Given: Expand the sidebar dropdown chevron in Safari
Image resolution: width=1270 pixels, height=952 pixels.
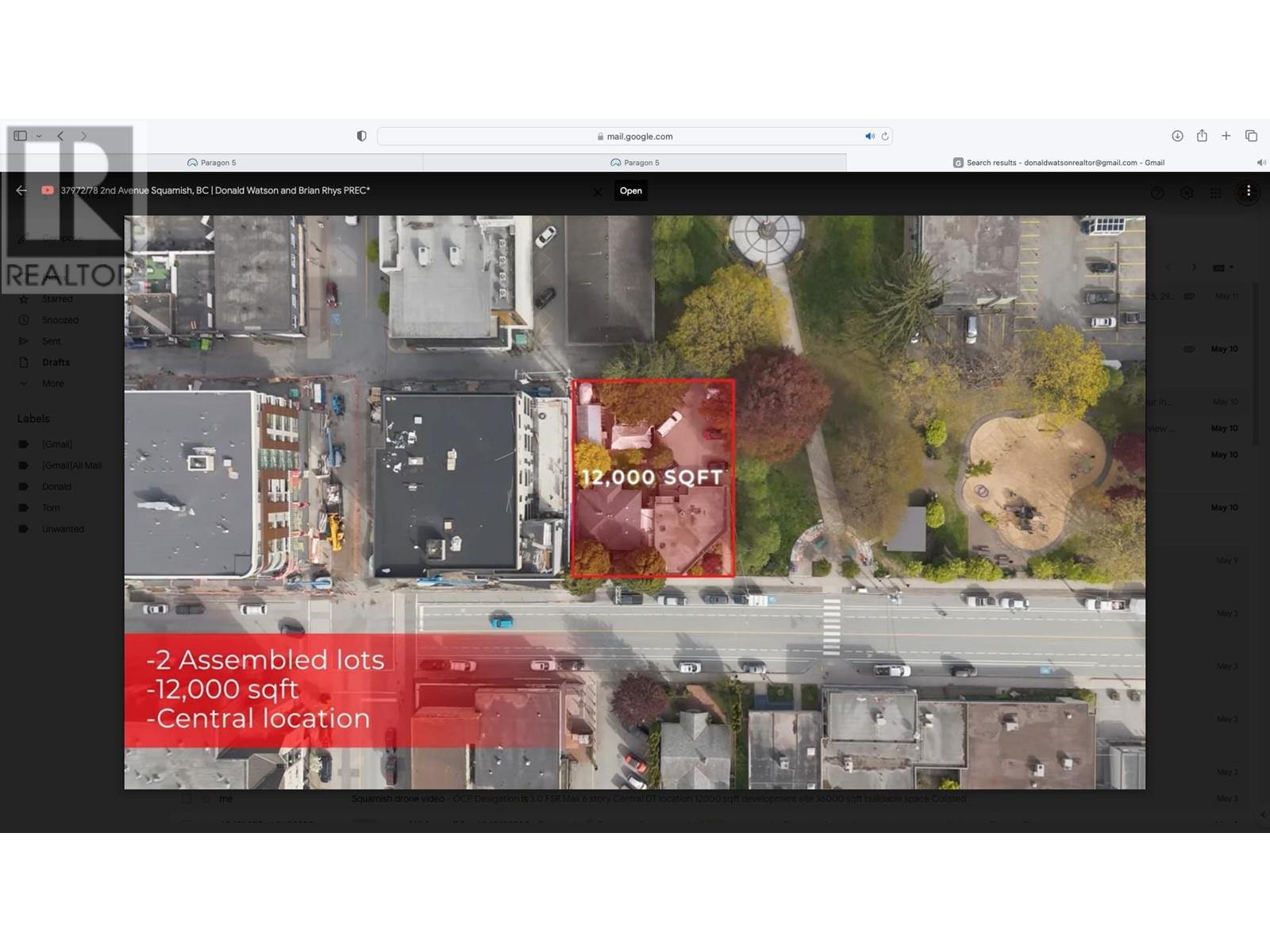Looking at the screenshot, I should 38,136.
